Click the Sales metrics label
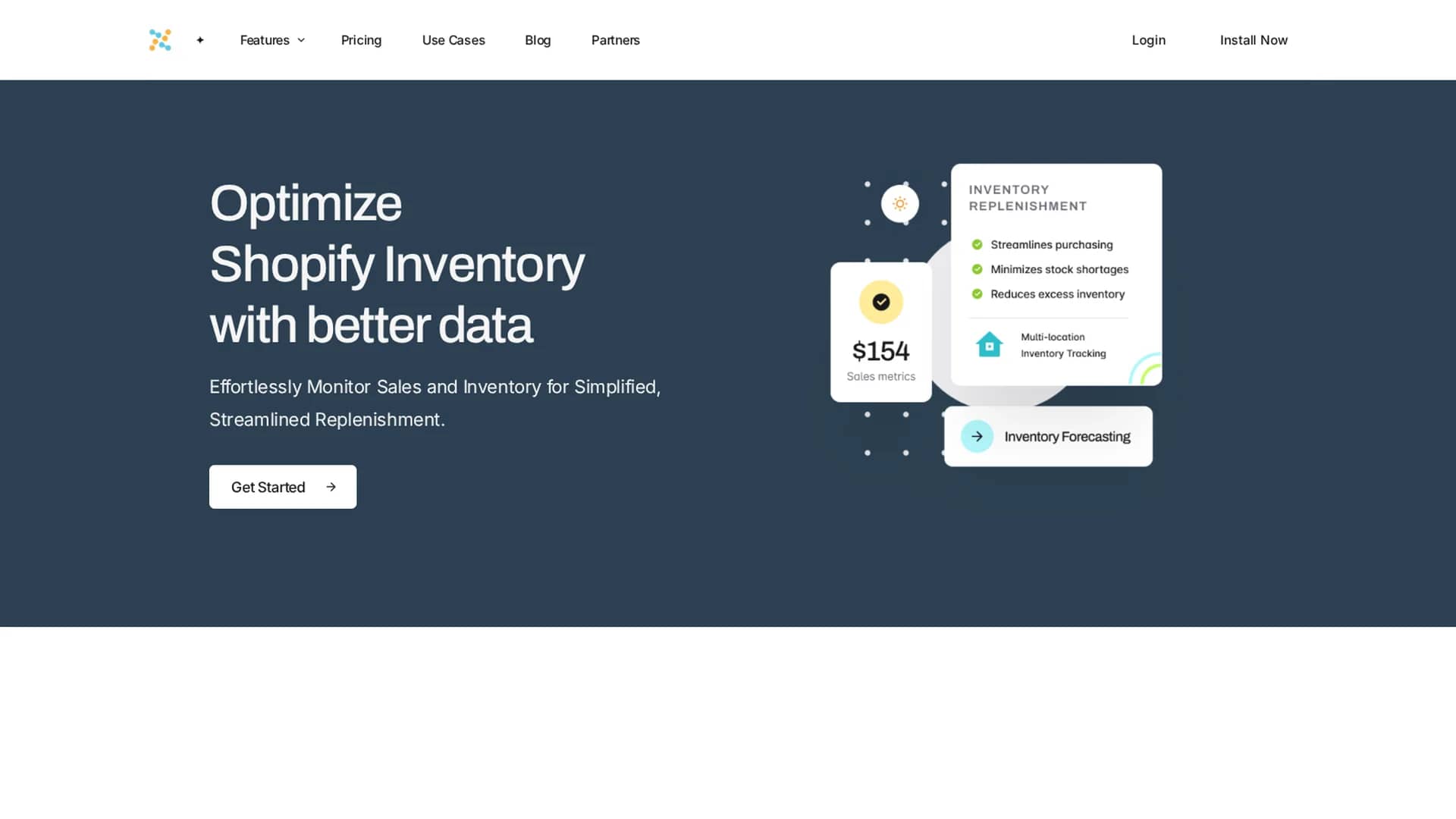1456x819 pixels. (x=881, y=376)
